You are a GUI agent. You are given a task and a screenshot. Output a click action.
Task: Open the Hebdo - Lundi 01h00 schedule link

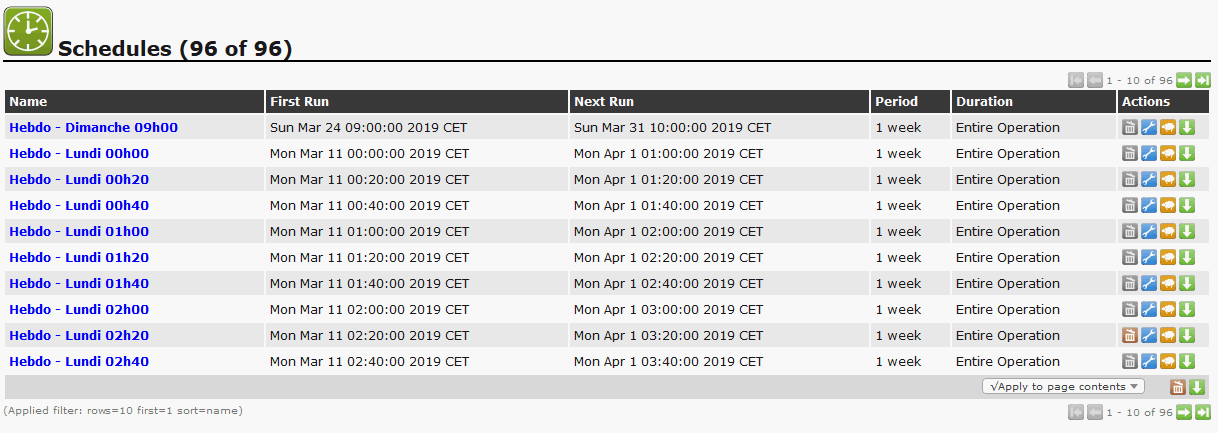(79, 232)
